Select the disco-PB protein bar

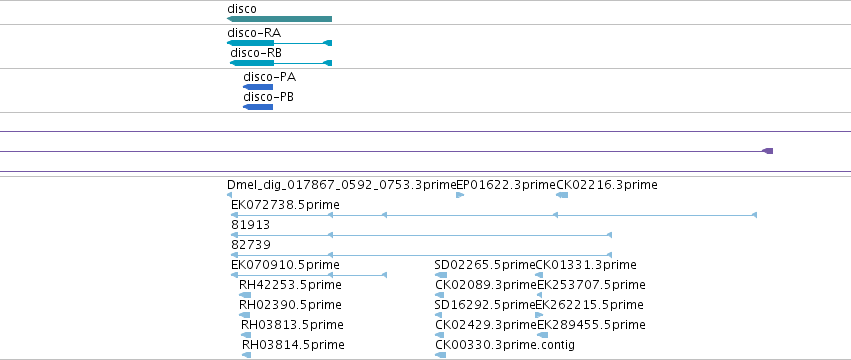pyautogui.click(x=258, y=107)
